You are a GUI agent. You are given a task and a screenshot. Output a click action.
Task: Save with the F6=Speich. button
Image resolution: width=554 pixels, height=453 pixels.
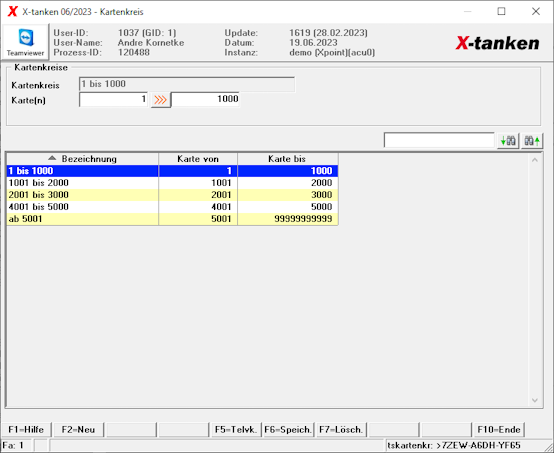click(288, 430)
